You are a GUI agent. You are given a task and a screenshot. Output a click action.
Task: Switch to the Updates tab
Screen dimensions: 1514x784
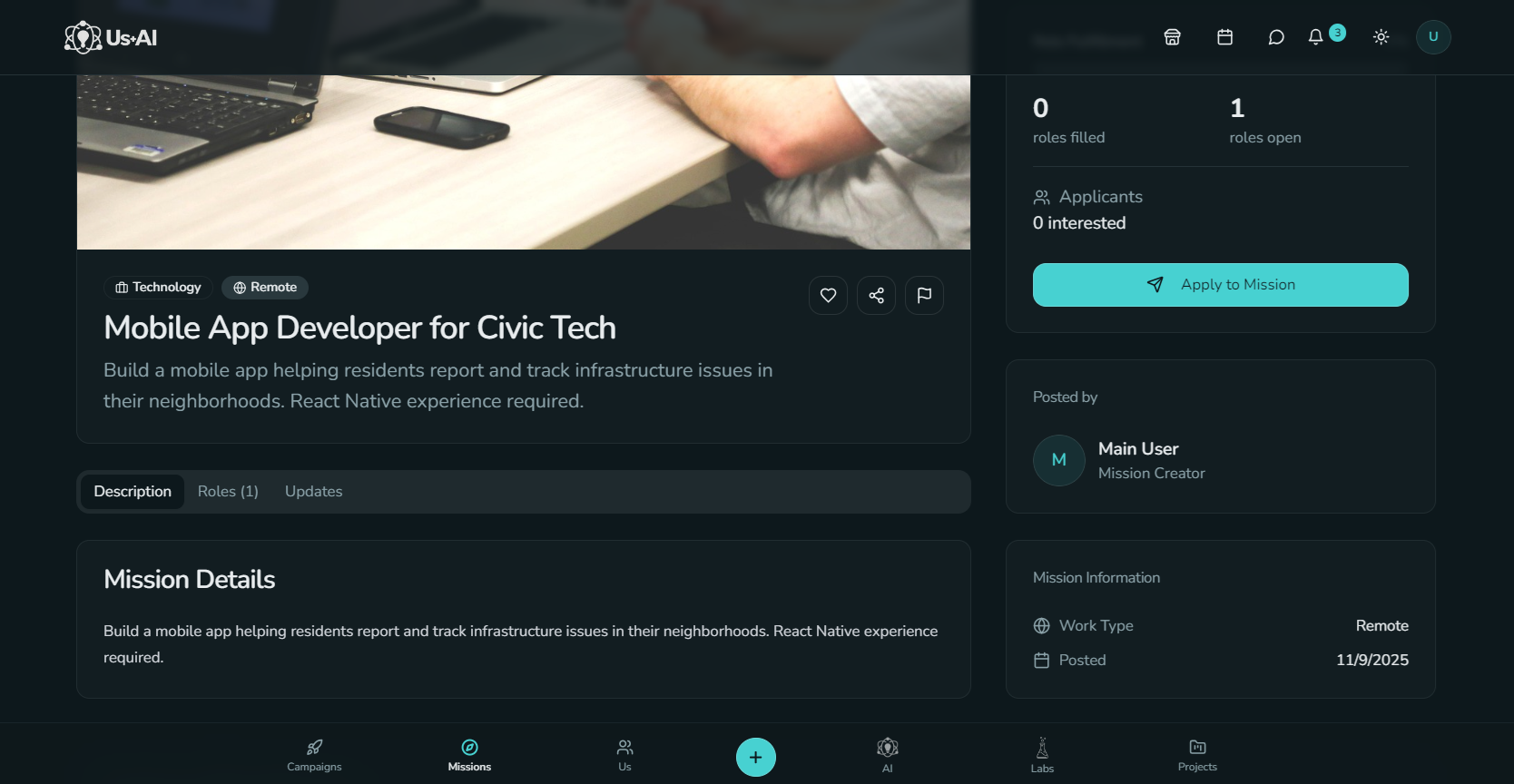point(313,491)
